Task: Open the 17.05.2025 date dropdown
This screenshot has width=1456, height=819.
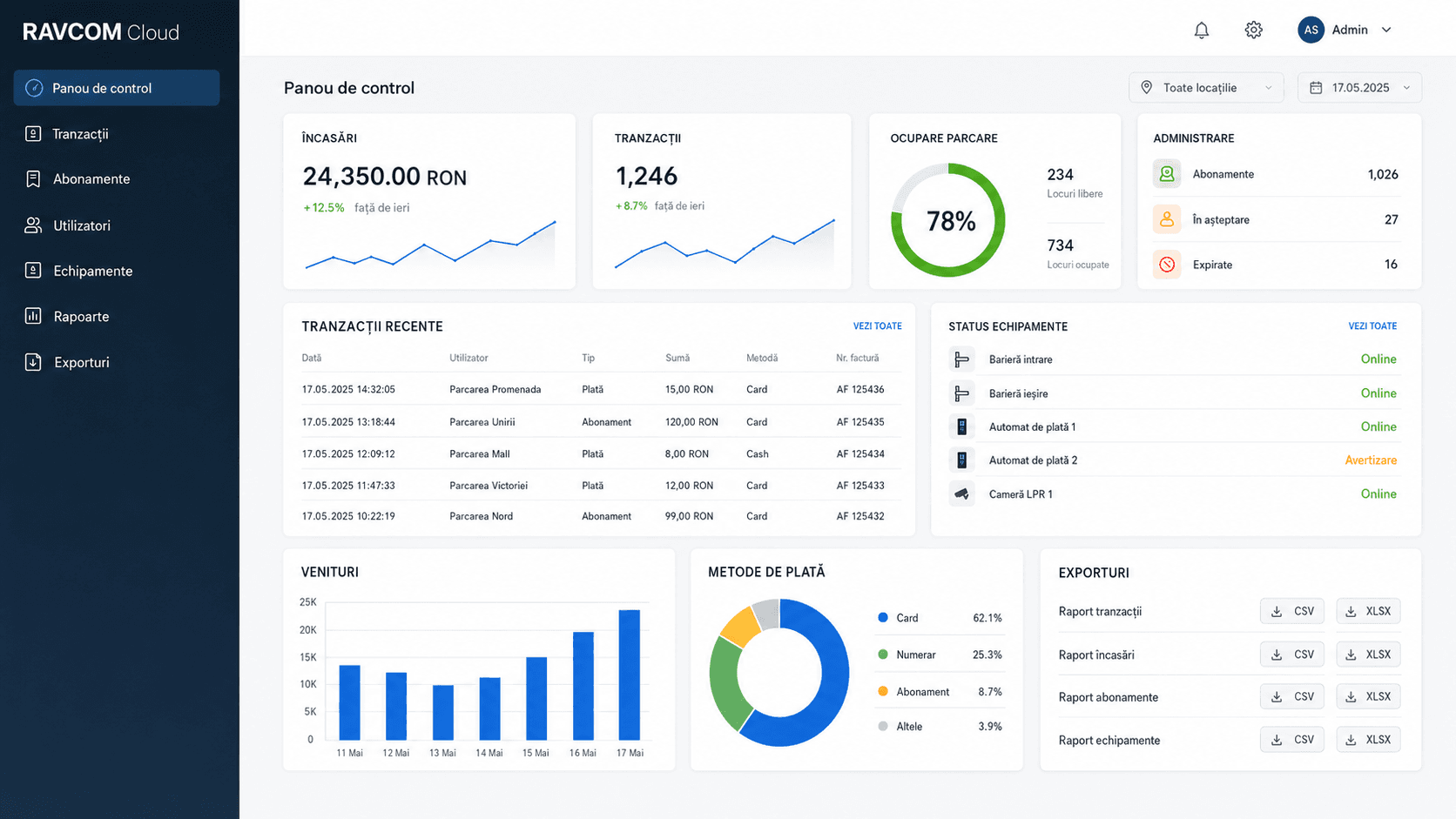Action: [x=1359, y=88]
